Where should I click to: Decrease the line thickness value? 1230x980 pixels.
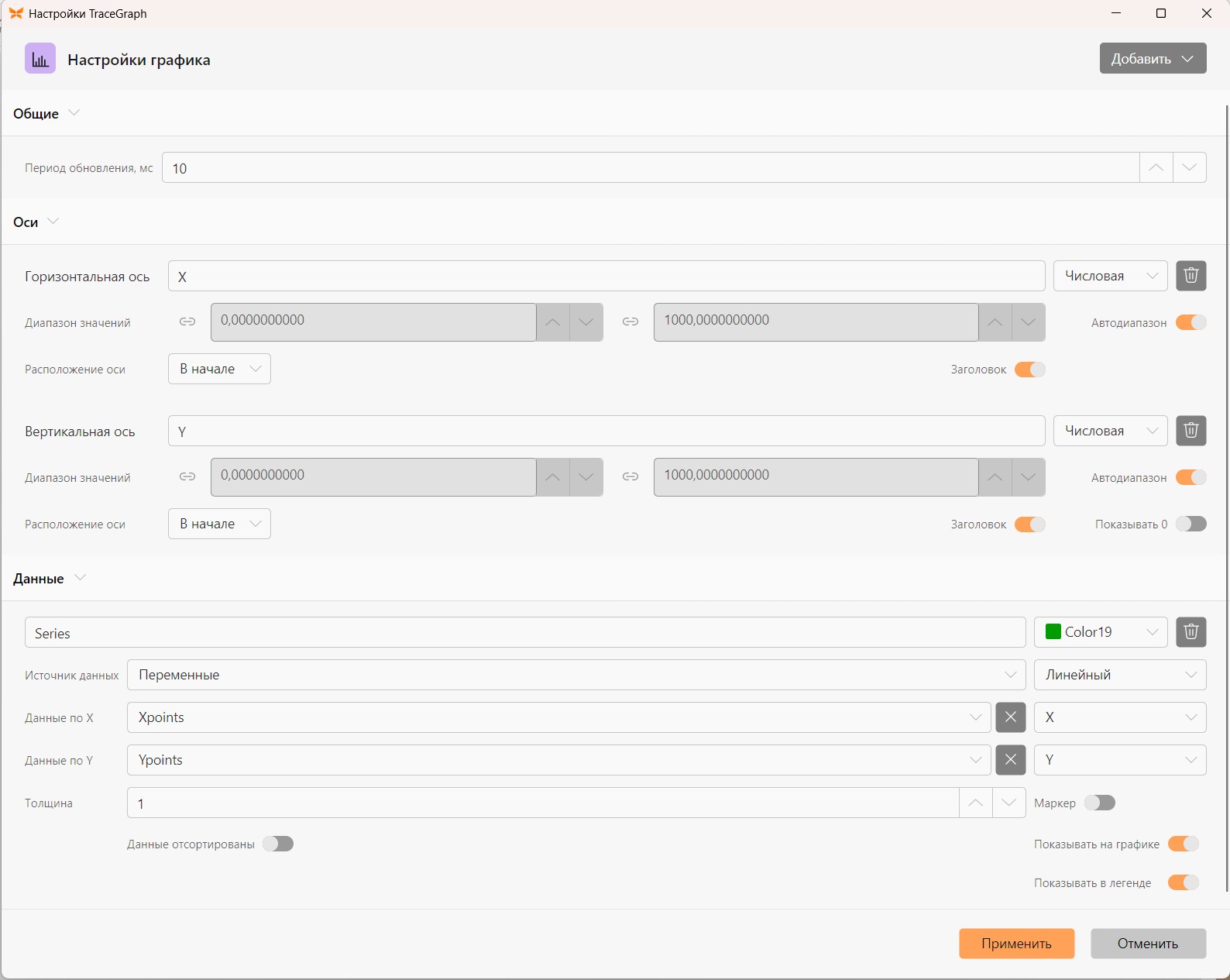pos(1009,803)
